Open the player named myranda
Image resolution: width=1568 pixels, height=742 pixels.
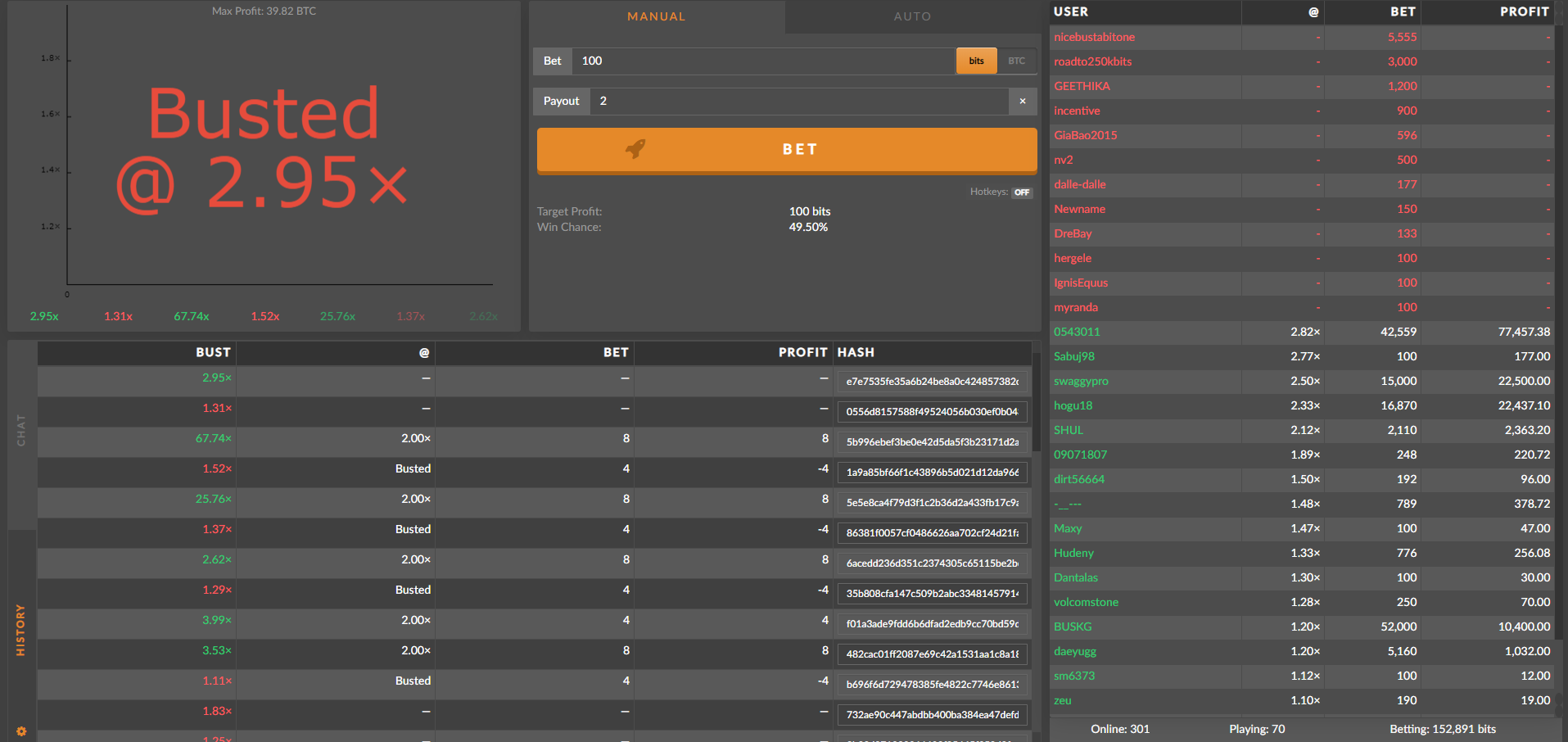tap(1076, 307)
